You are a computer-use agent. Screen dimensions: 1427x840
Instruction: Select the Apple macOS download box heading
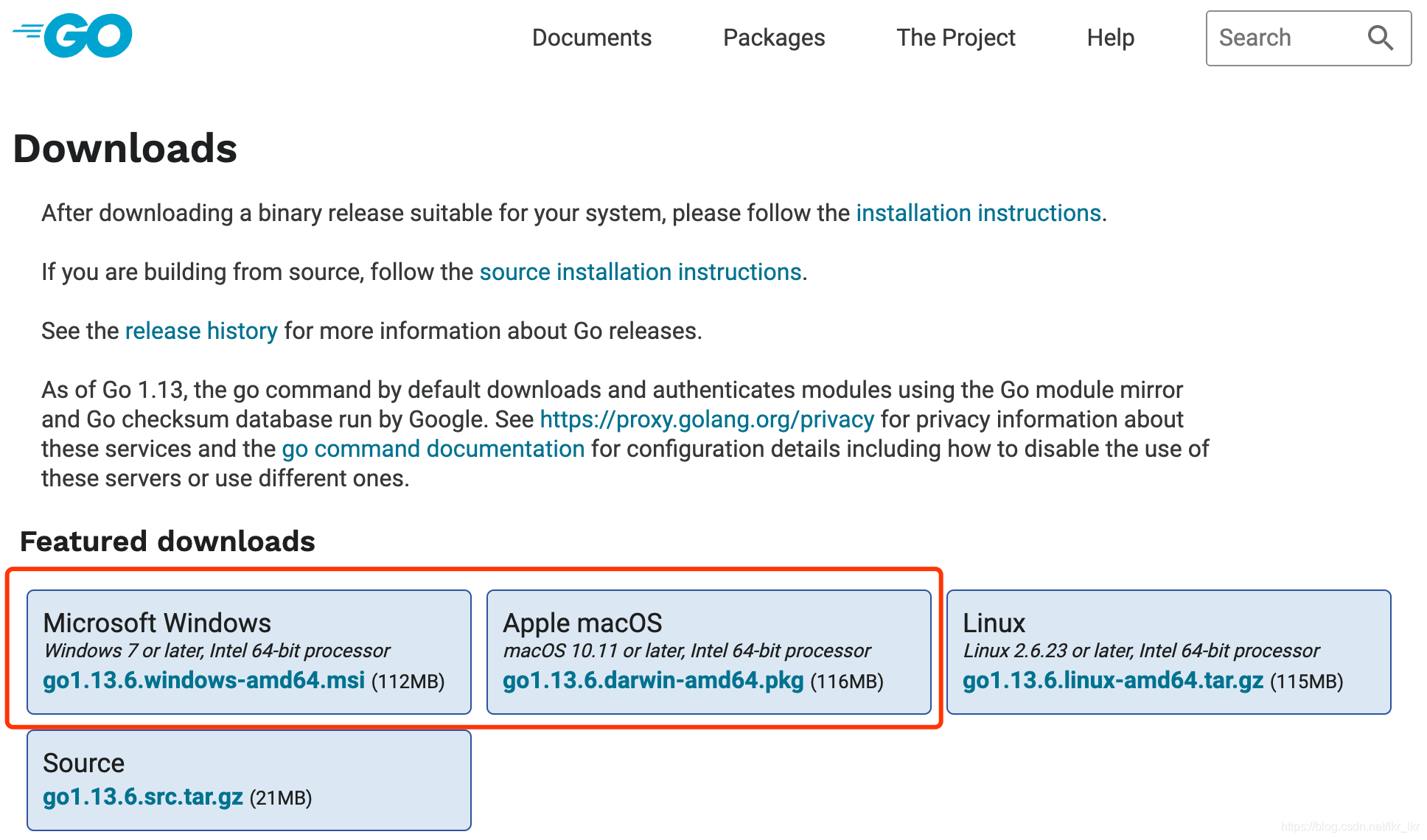click(x=582, y=623)
